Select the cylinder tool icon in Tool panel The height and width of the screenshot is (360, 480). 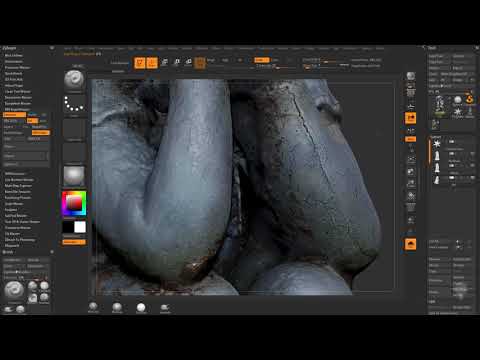[x=470, y=112]
